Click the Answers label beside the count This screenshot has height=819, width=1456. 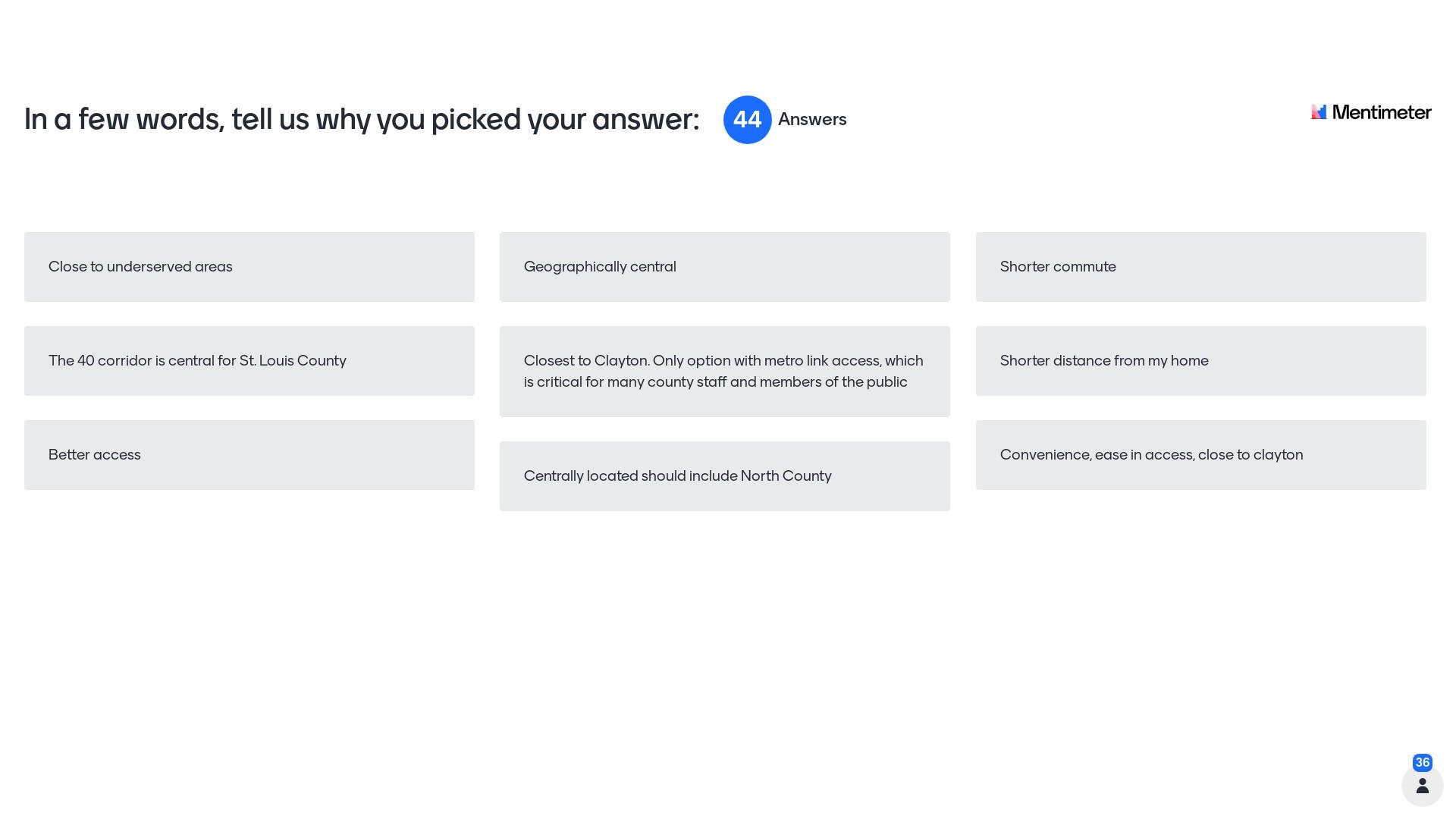pos(812,120)
